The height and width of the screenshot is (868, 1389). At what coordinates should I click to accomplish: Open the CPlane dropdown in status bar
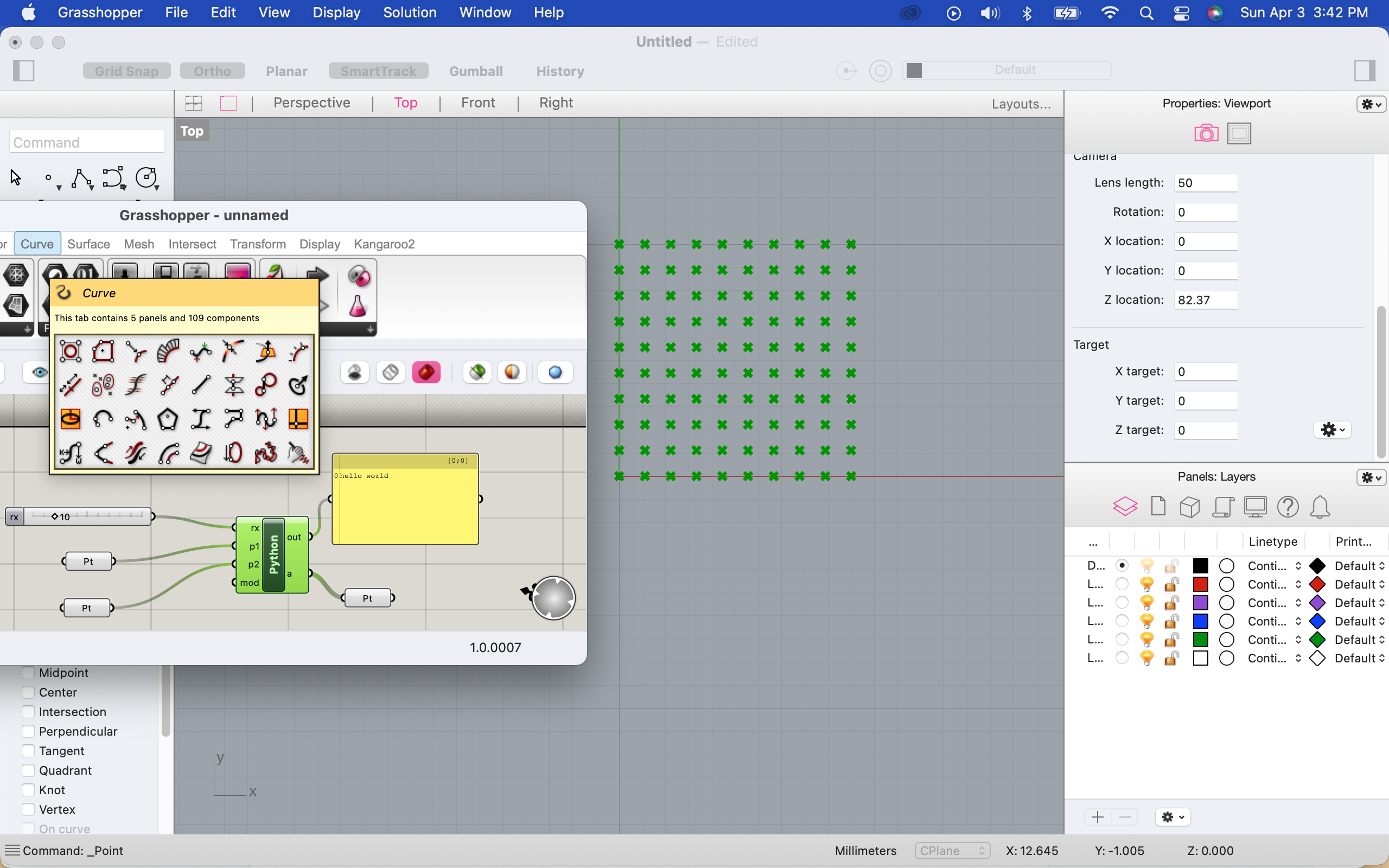(952, 850)
